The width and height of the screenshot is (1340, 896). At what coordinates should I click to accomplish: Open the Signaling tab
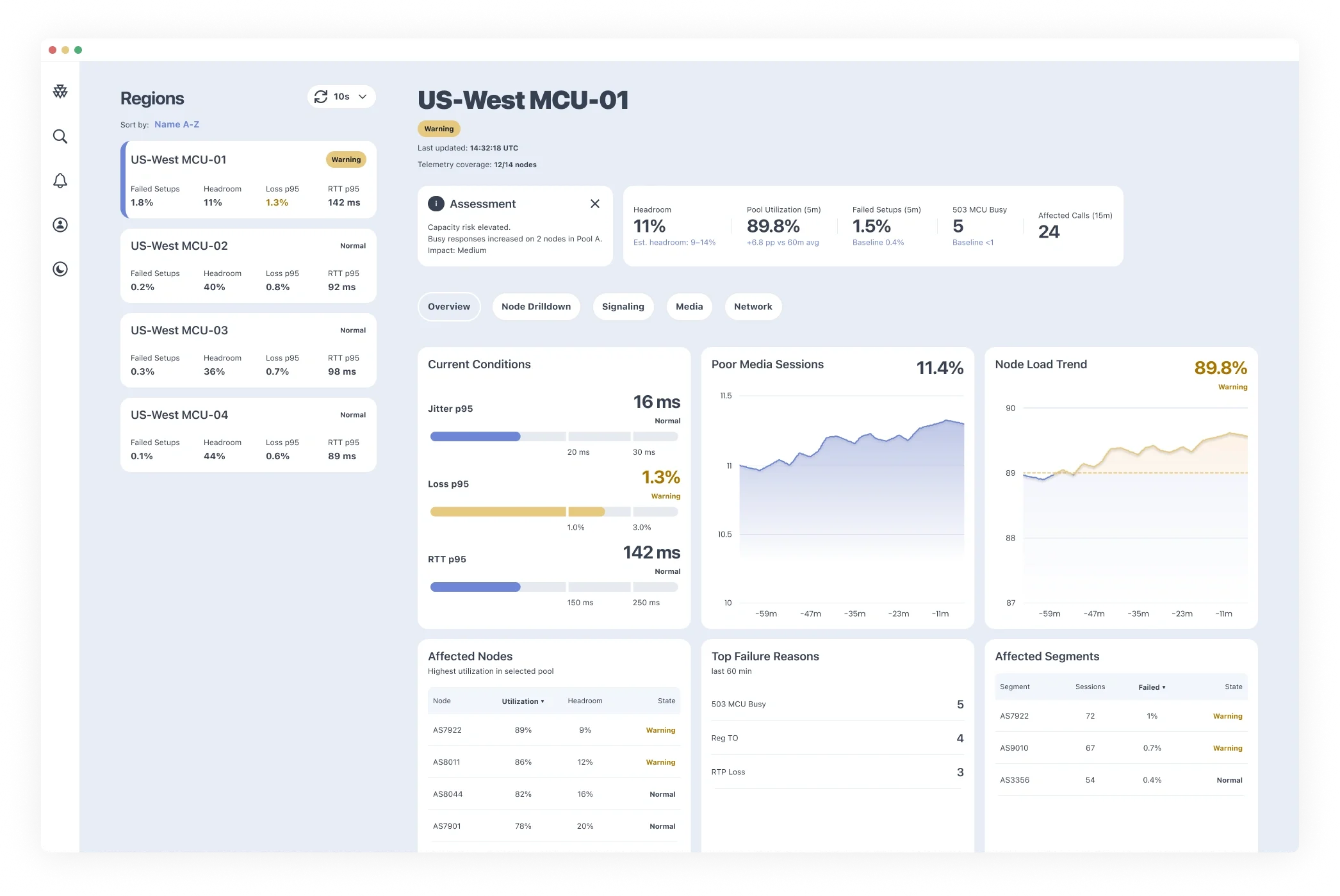[623, 307]
